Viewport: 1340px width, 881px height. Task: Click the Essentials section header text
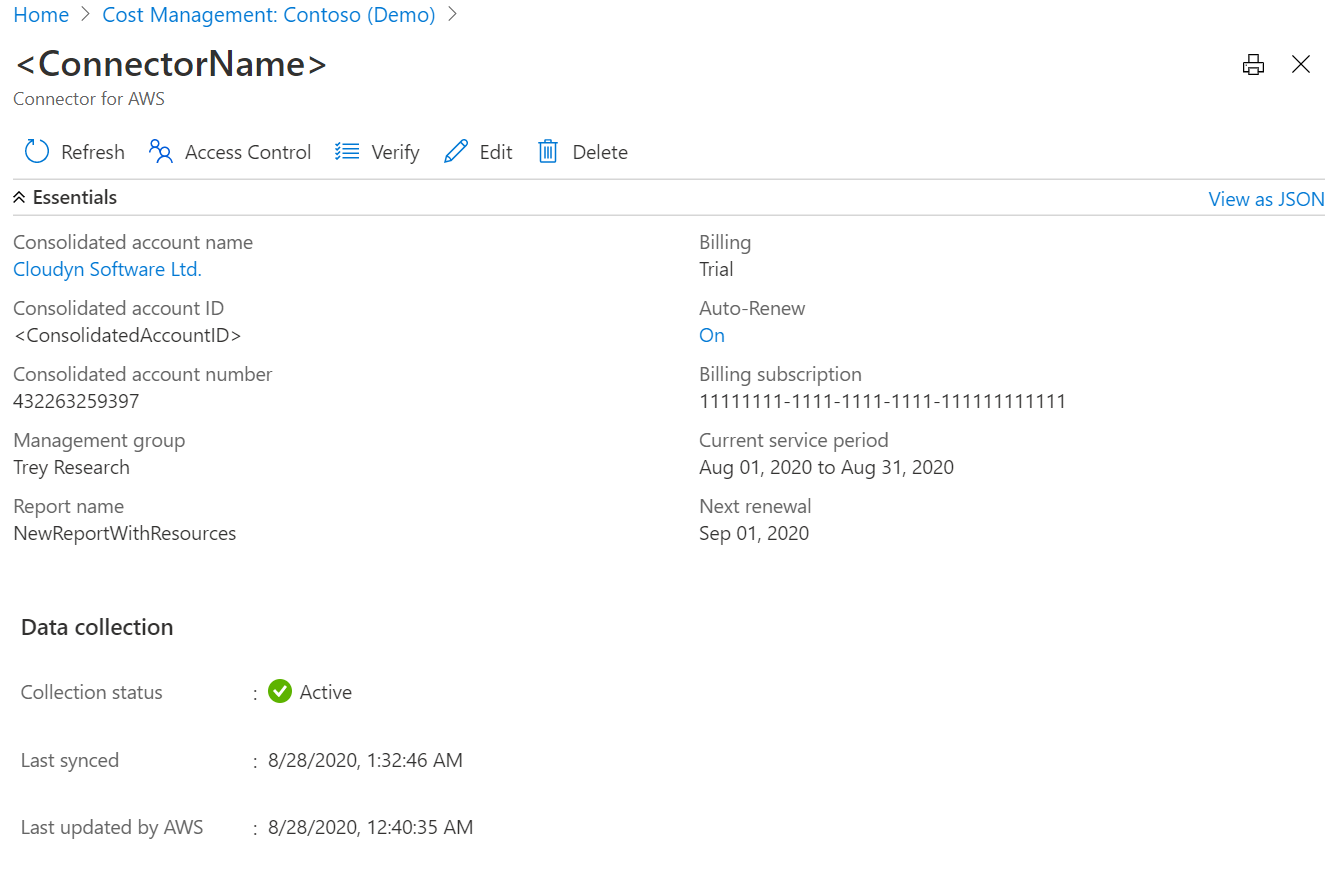click(75, 198)
